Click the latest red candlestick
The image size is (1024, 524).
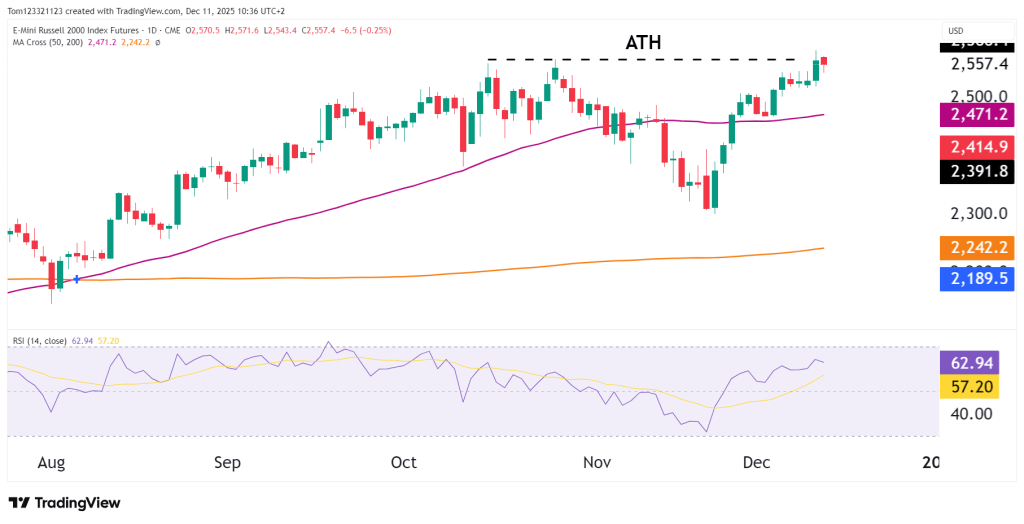[824, 62]
